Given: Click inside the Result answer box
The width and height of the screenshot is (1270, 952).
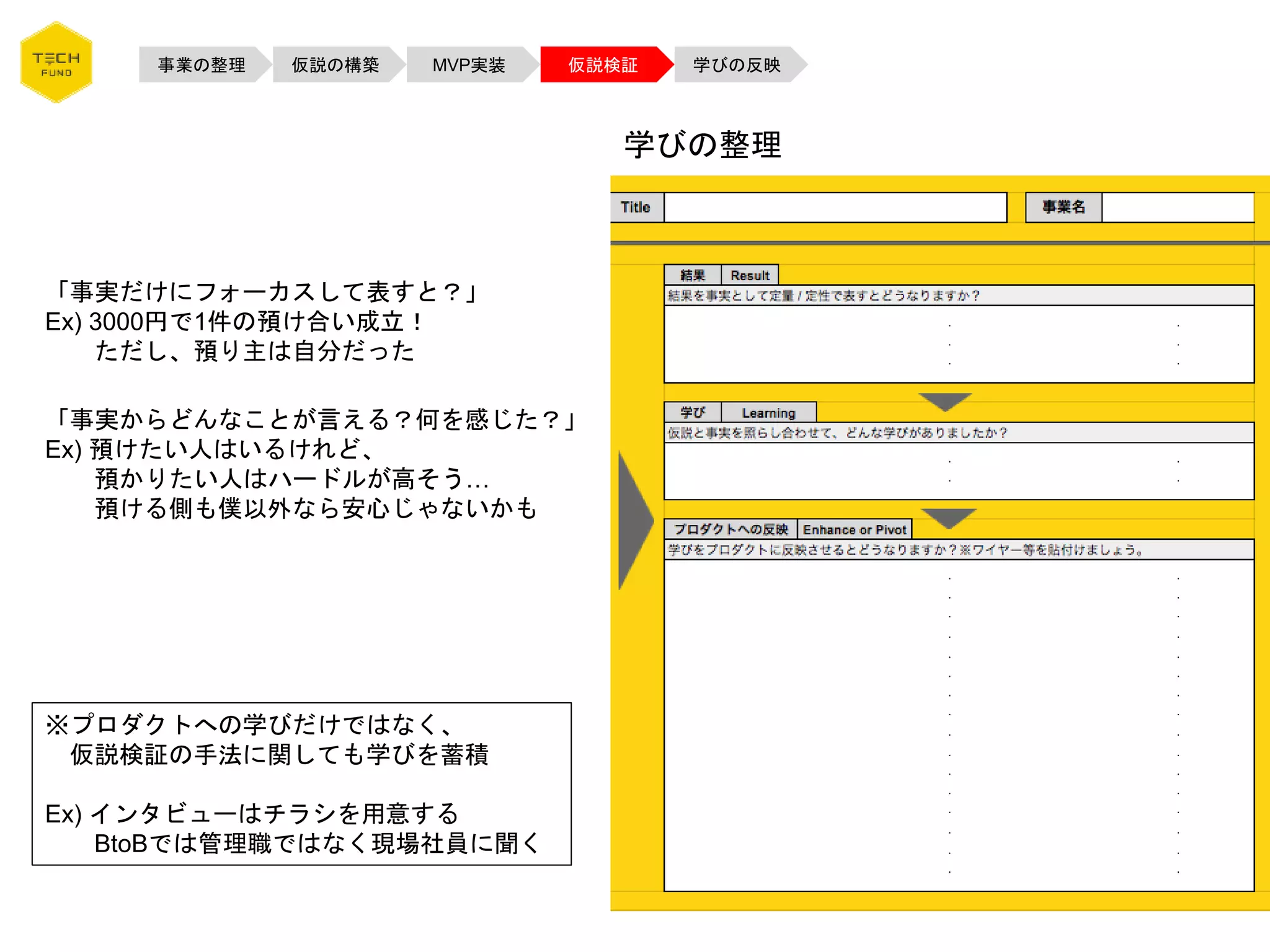Looking at the screenshot, I should click(x=959, y=344).
